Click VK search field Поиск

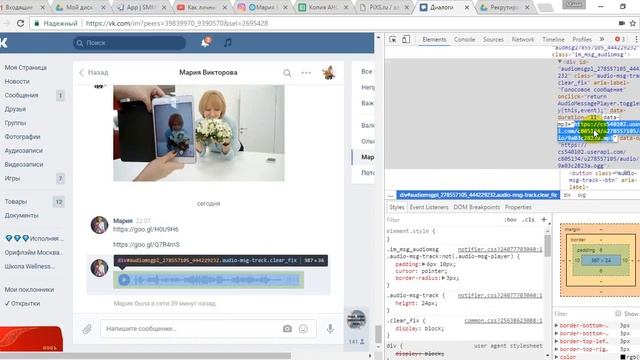[x=129, y=43]
